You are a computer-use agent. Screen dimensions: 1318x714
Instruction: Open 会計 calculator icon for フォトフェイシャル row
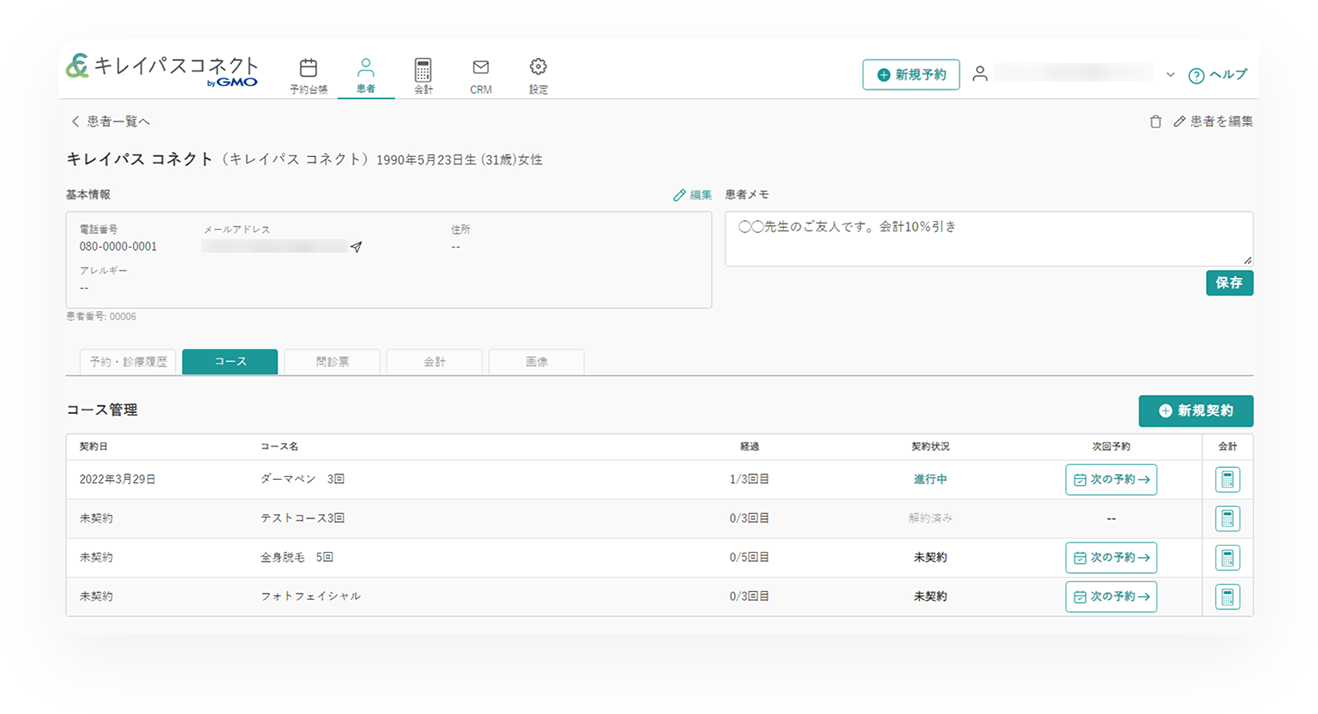pyautogui.click(x=1227, y=597)
